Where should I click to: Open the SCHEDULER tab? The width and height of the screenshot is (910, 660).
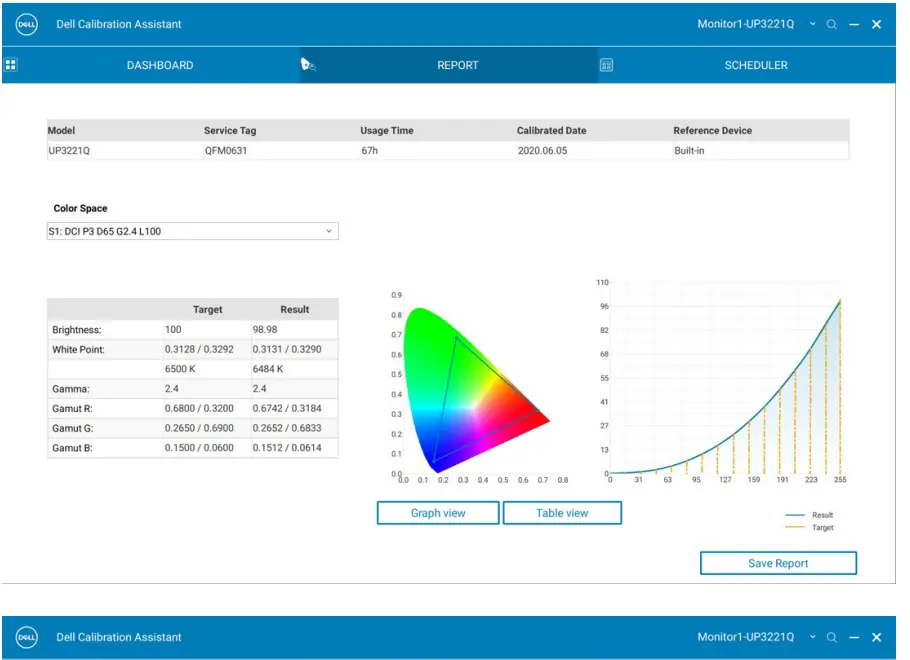point(756,65)
